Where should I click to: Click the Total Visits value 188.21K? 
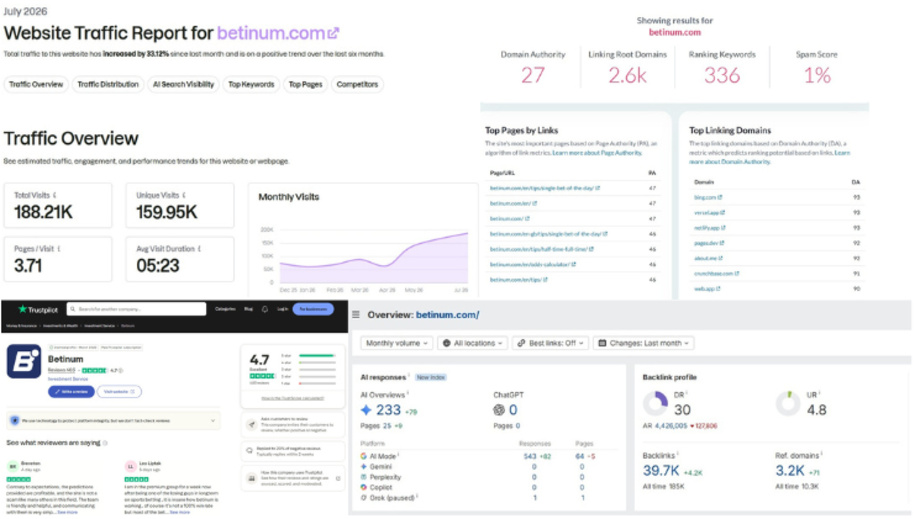[x=43, y=212]
